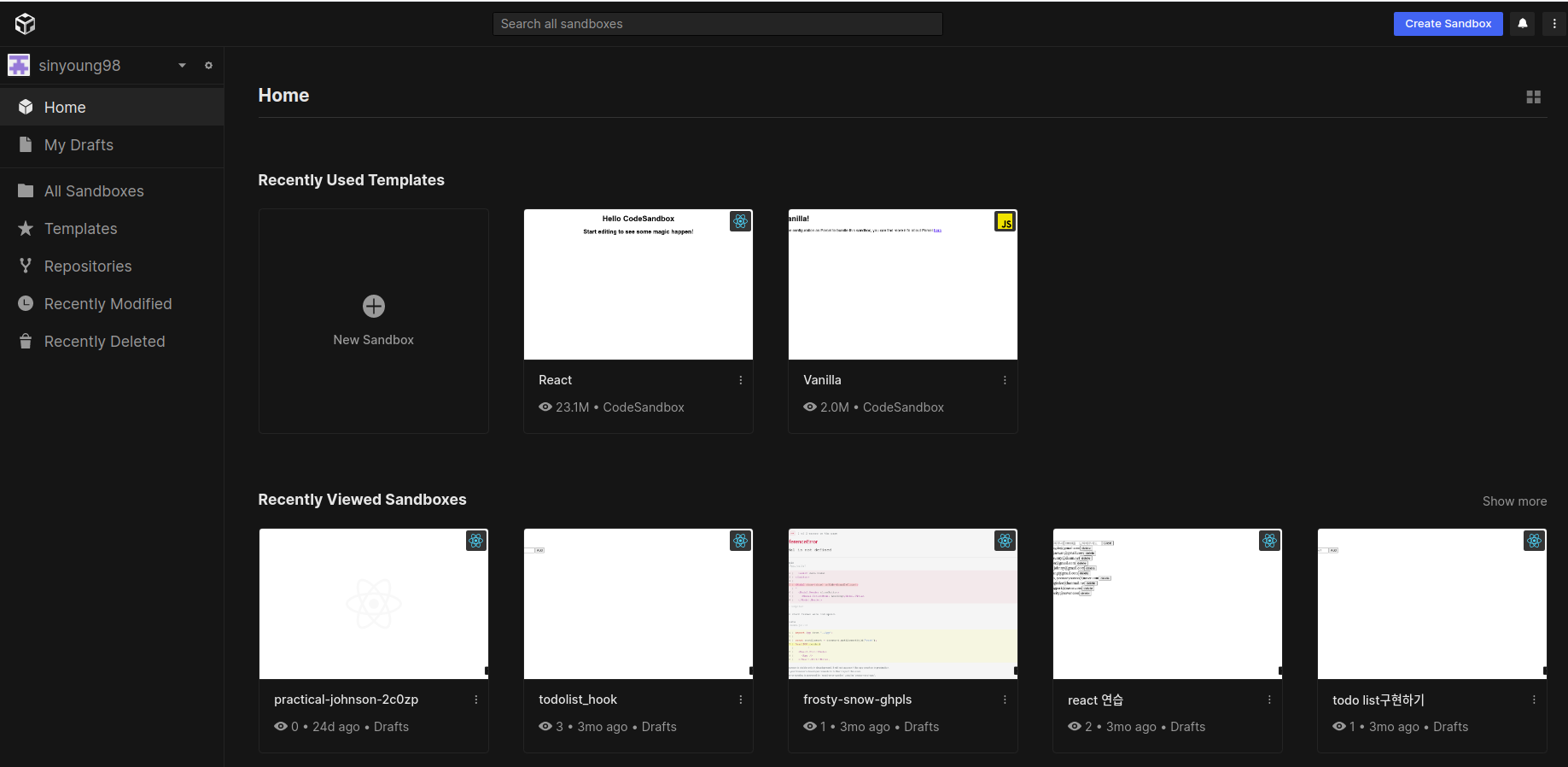Open todolist_hook sandbox thumbnail
The height and width of the screenshot is (767, 1568).
click(x=638, y=604)
